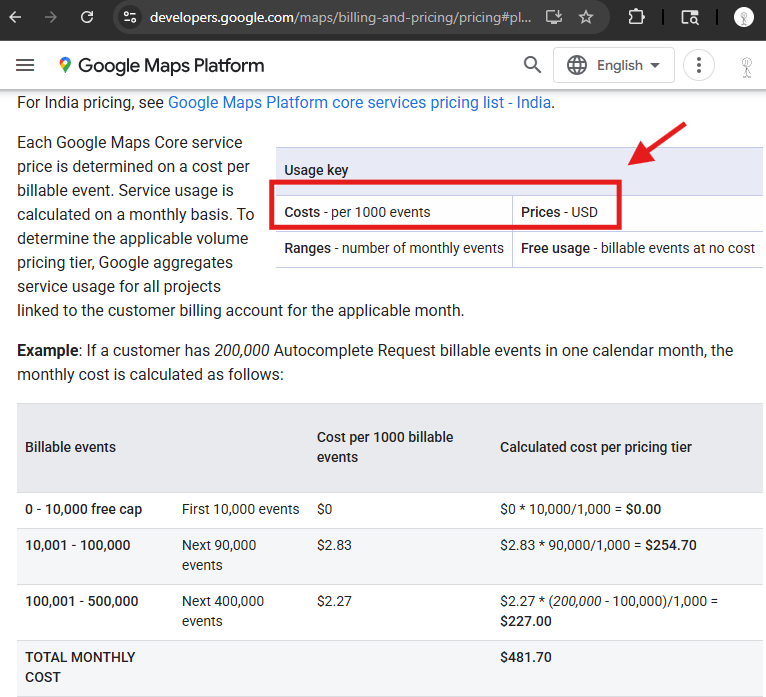The width and height of the screenshot is (766, 697).
Task: Click the 'Free usage' table cell
Action: click(638, 249)
